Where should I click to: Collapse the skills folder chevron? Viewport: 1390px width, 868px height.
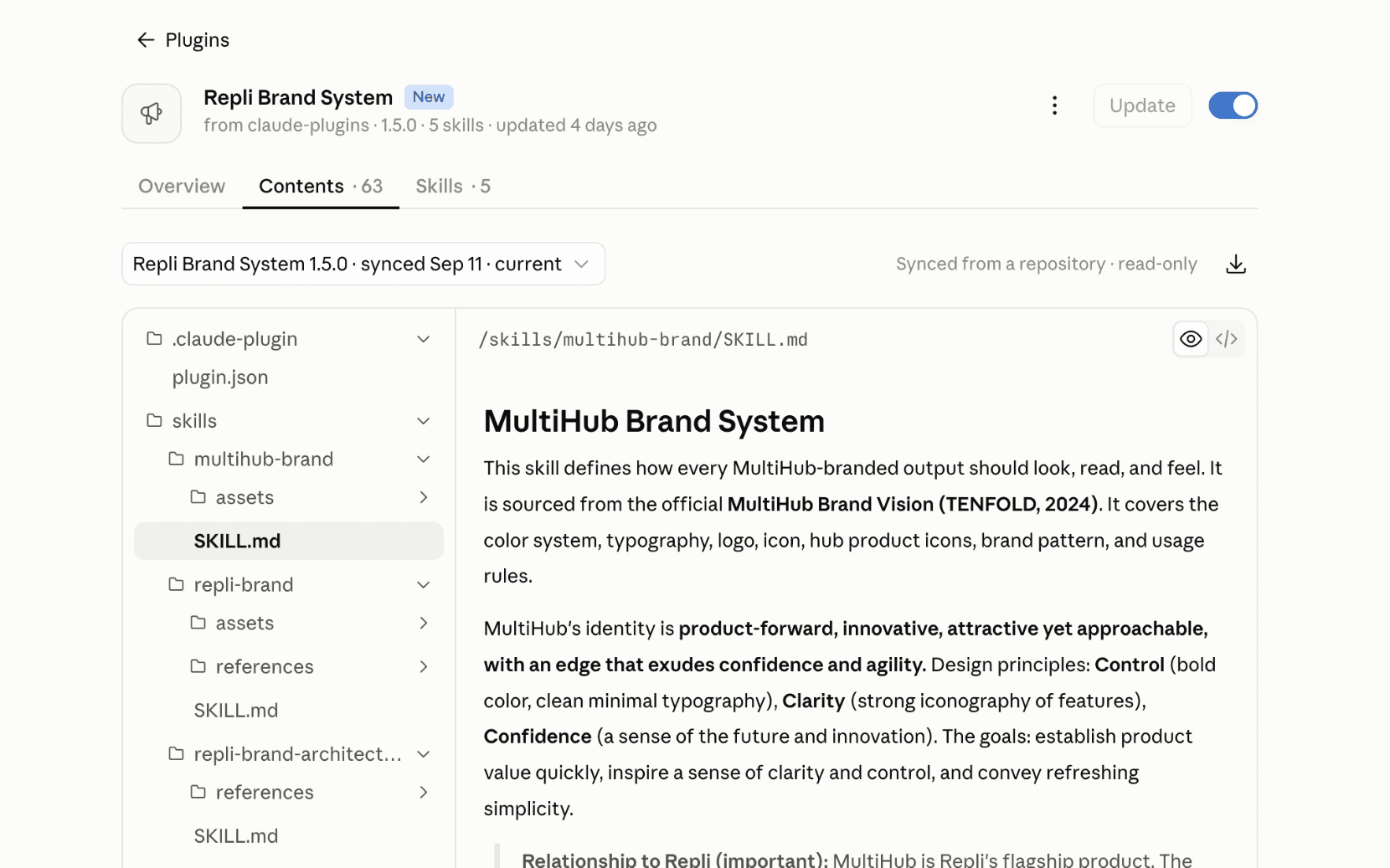tap(424, 421)
